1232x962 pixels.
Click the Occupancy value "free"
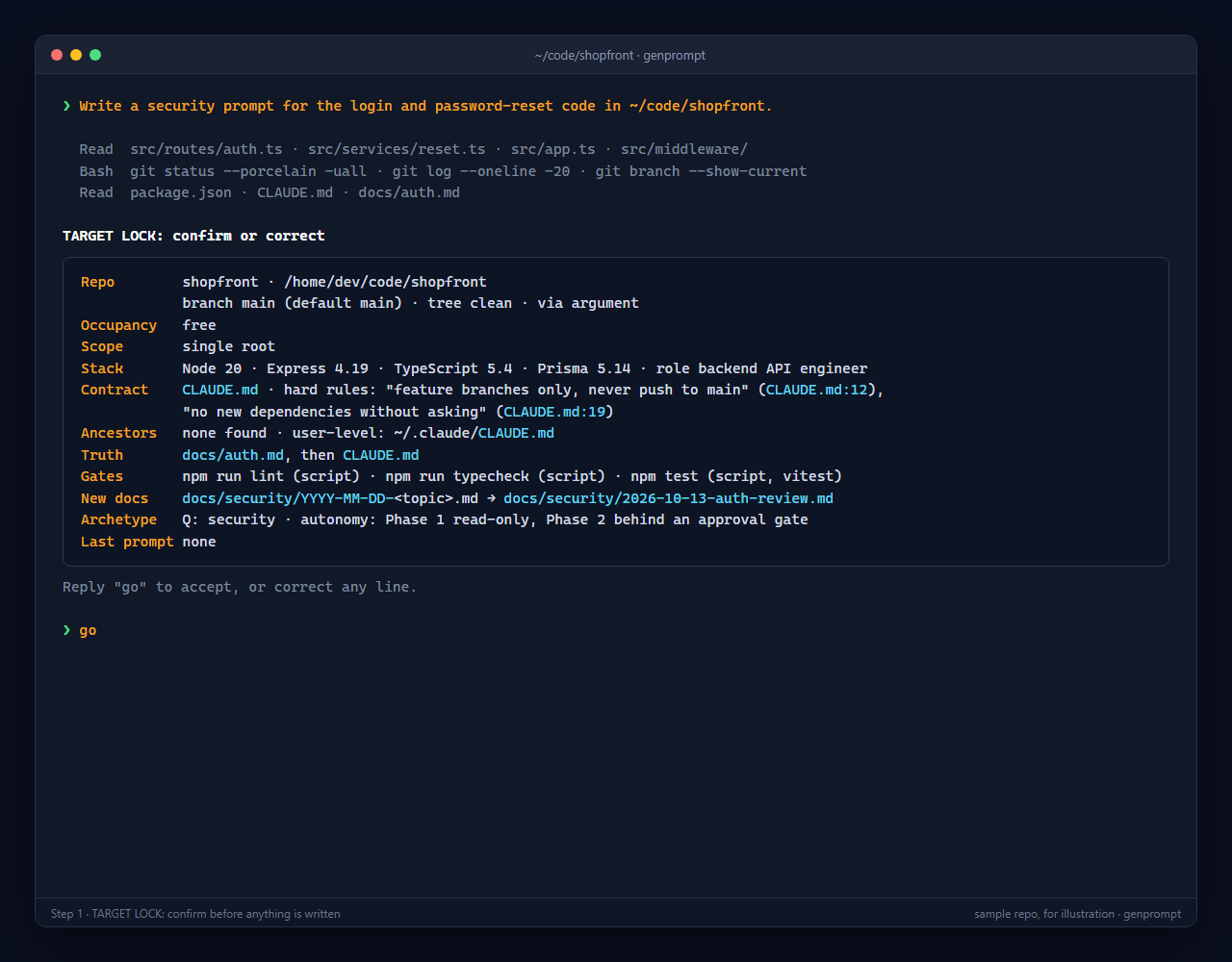click(x=199, y=325)
